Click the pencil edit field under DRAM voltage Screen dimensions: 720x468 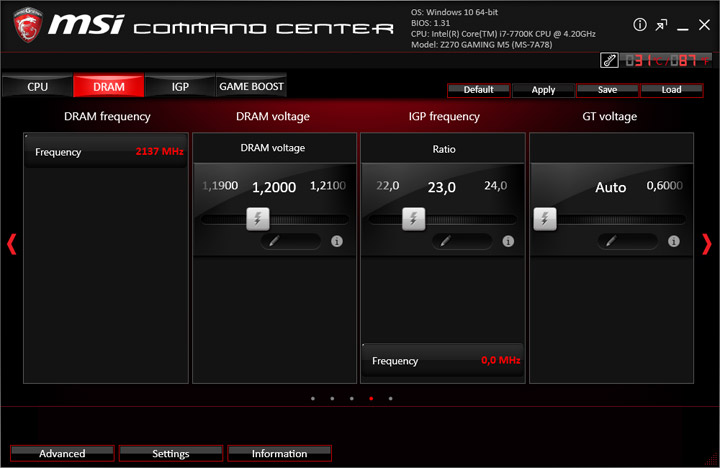[x=291, y=241]
